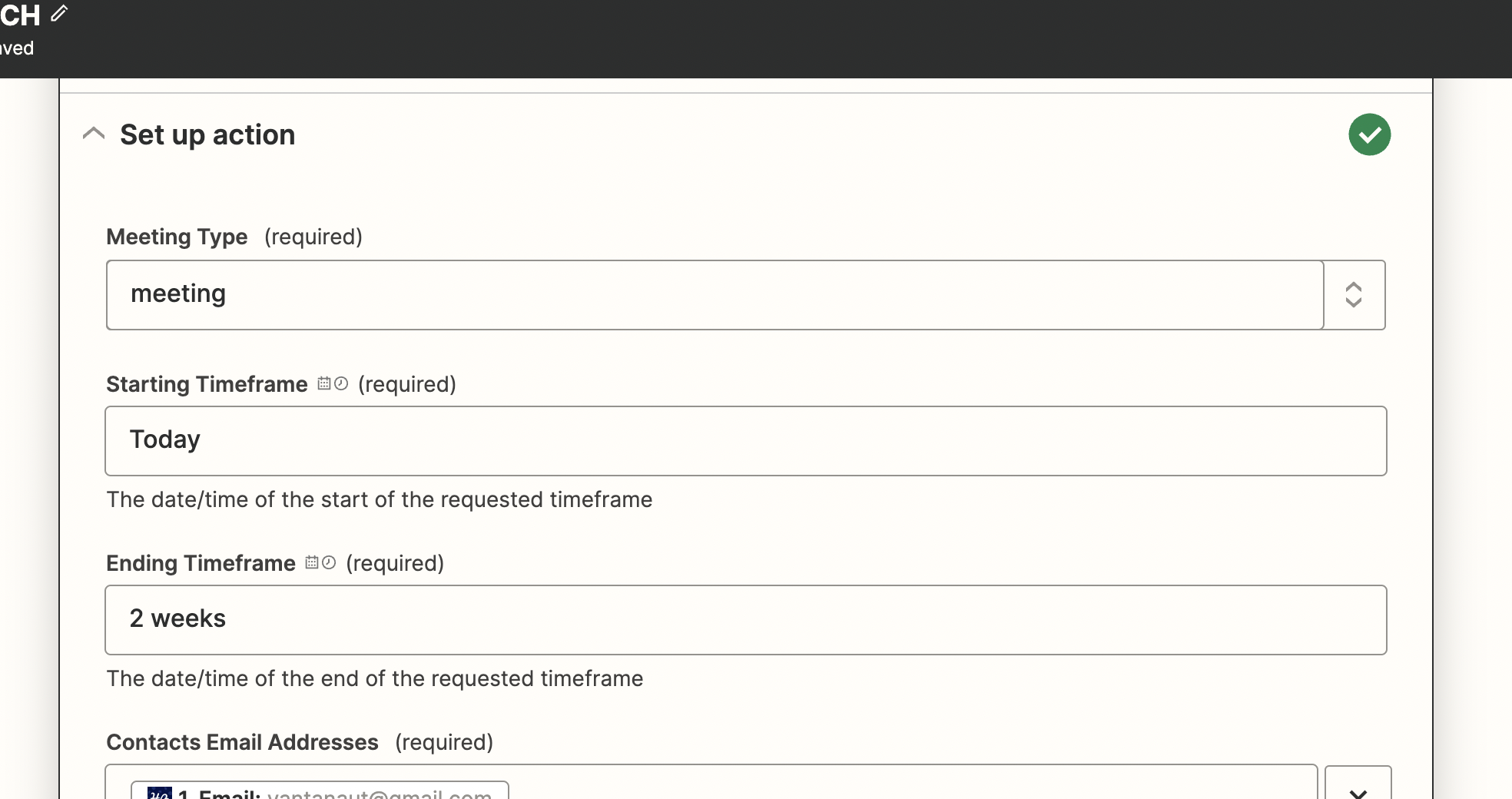Click the Meeting Type field showing meeting

[715, 295]
